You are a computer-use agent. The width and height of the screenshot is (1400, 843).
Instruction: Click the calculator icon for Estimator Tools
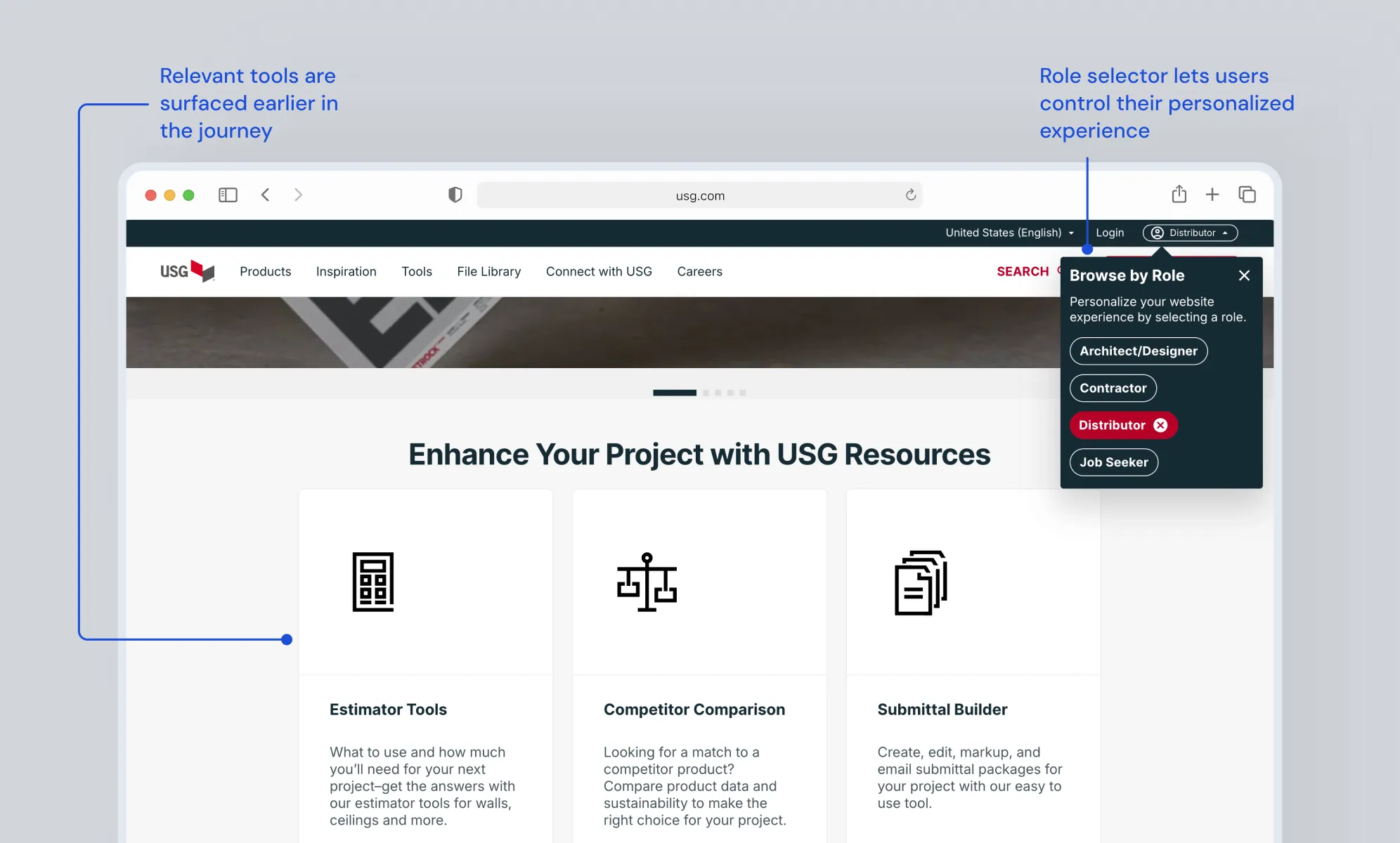pyautogui.click(x=372, y=582)
